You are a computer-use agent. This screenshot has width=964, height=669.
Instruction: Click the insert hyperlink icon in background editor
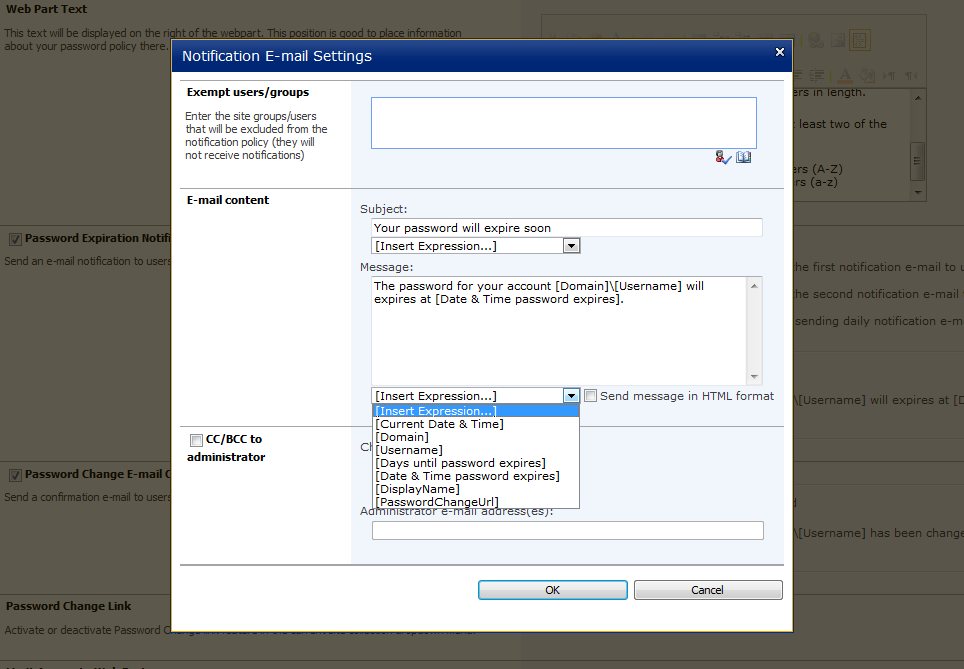click(x=817, y=41)
